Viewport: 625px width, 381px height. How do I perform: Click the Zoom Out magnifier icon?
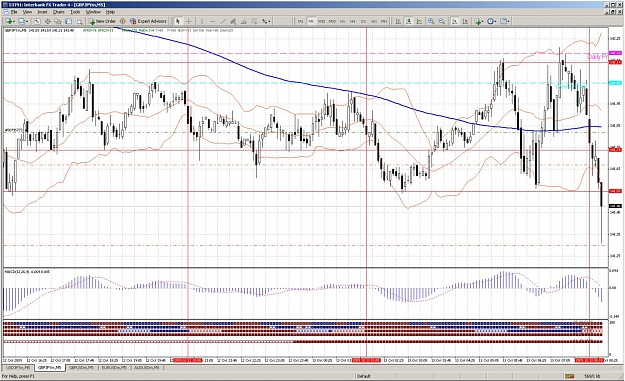[442, 21]
